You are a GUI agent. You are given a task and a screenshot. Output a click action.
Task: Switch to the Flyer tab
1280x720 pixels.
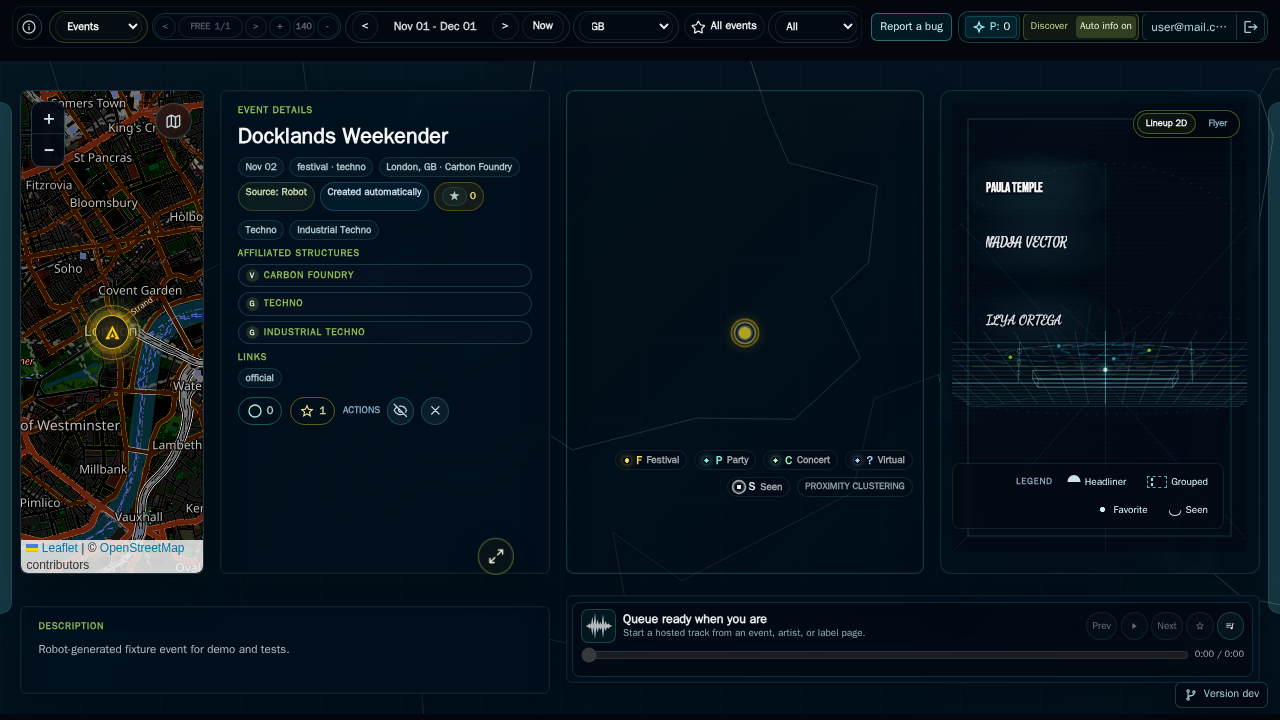(1218, 124)
